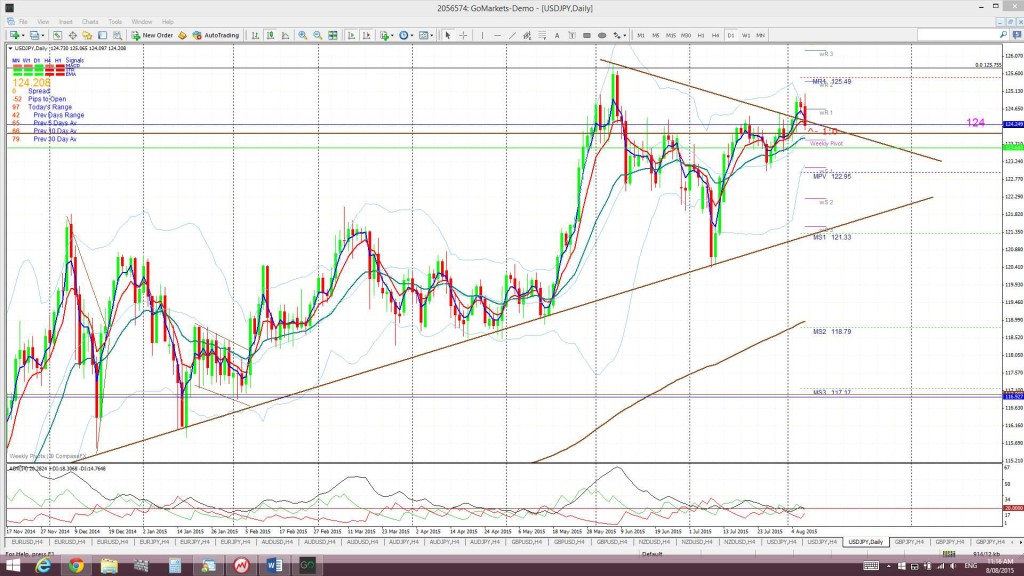Open the Profiles icon in toolbar

tap(34, 35)
